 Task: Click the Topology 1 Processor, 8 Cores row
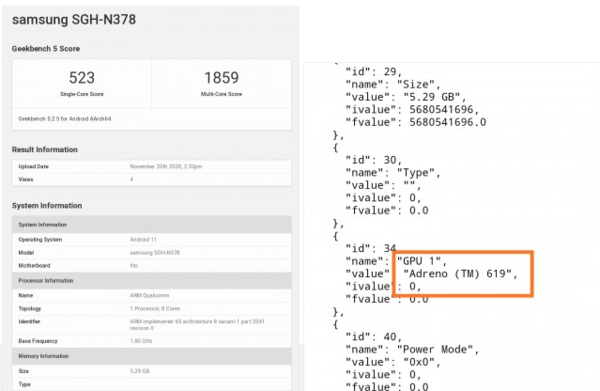click(x=152, y=308)
